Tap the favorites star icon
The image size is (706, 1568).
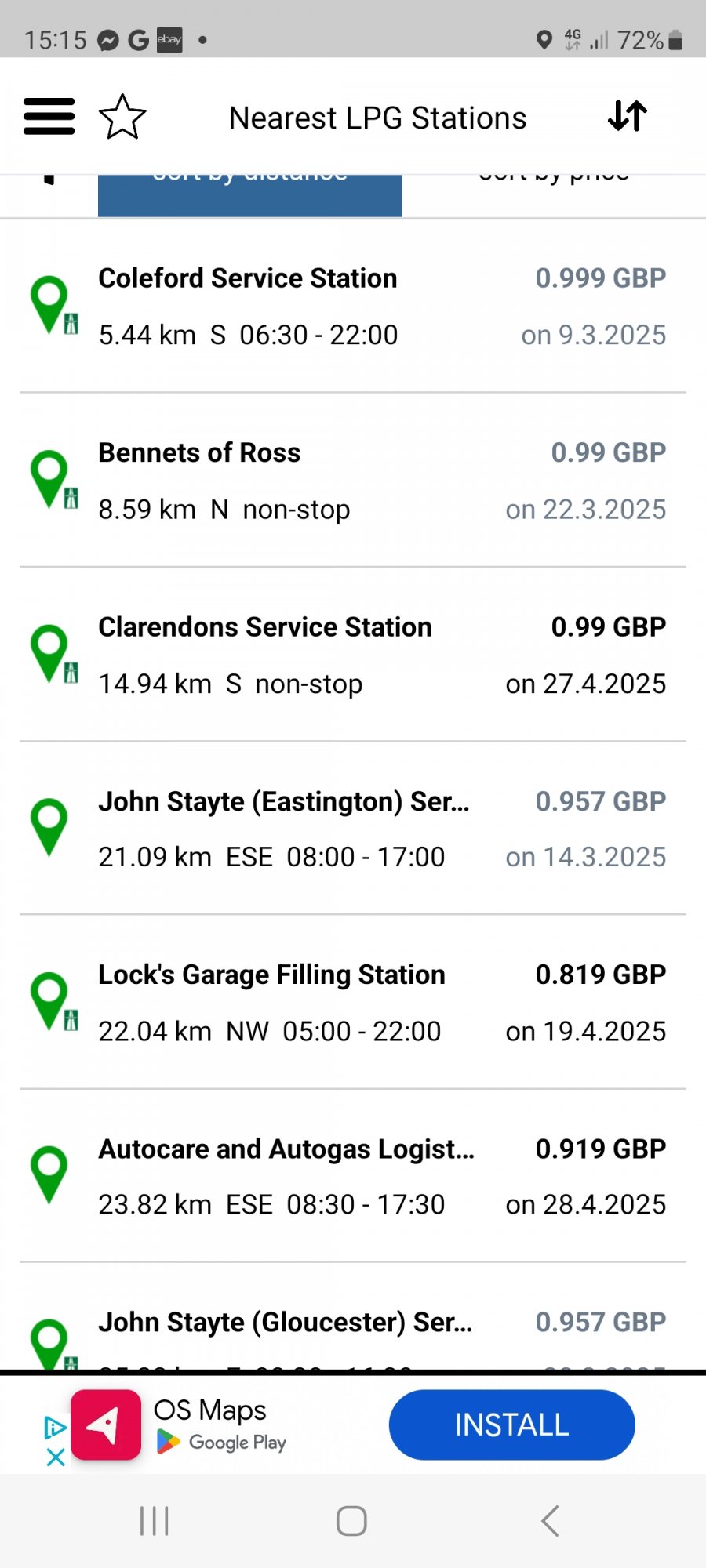[x=122, y=117]
